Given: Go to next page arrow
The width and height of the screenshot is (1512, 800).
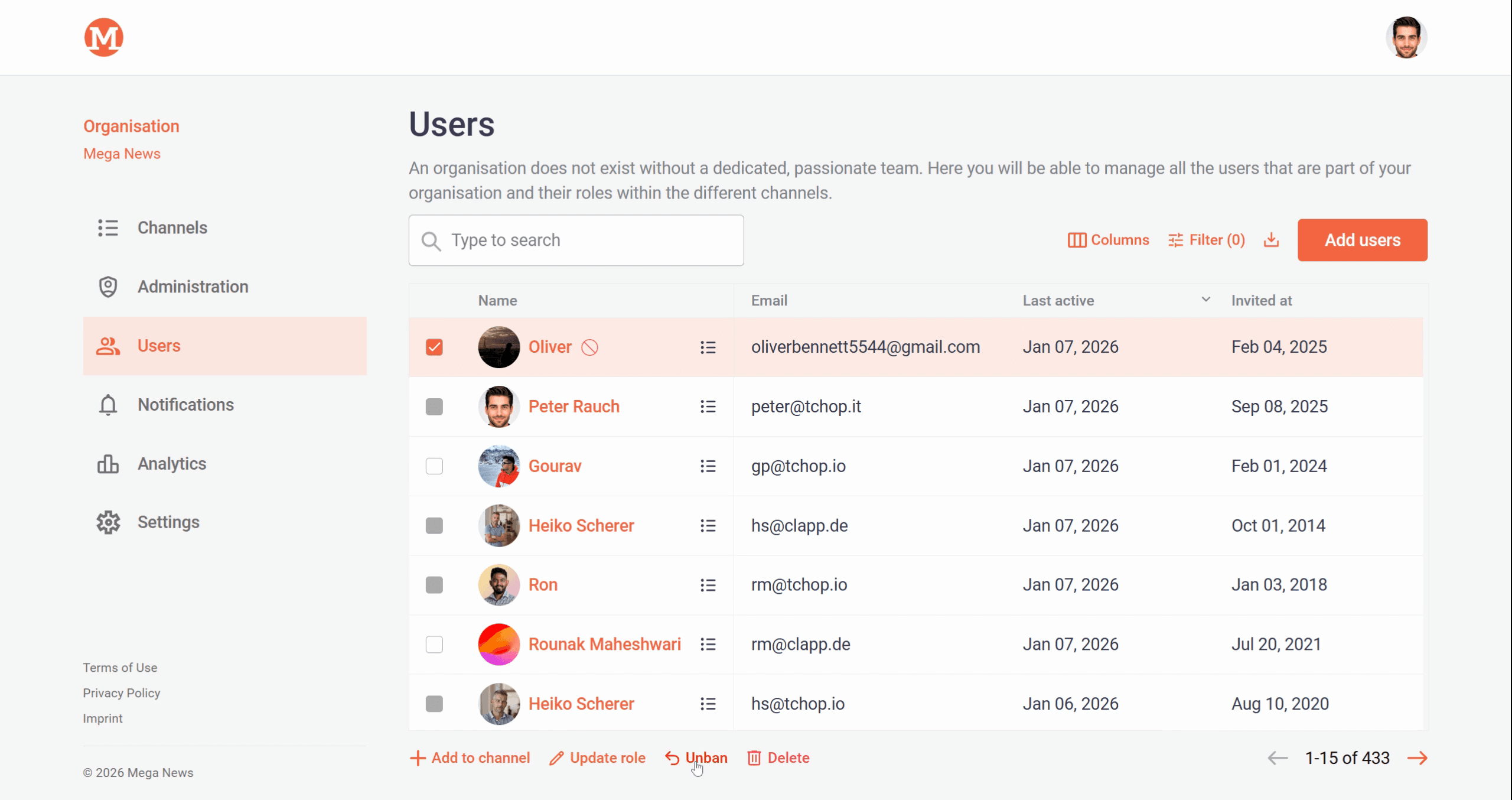Looking at the screenshot, I should pyautogui.click(x=1417, y=758).
